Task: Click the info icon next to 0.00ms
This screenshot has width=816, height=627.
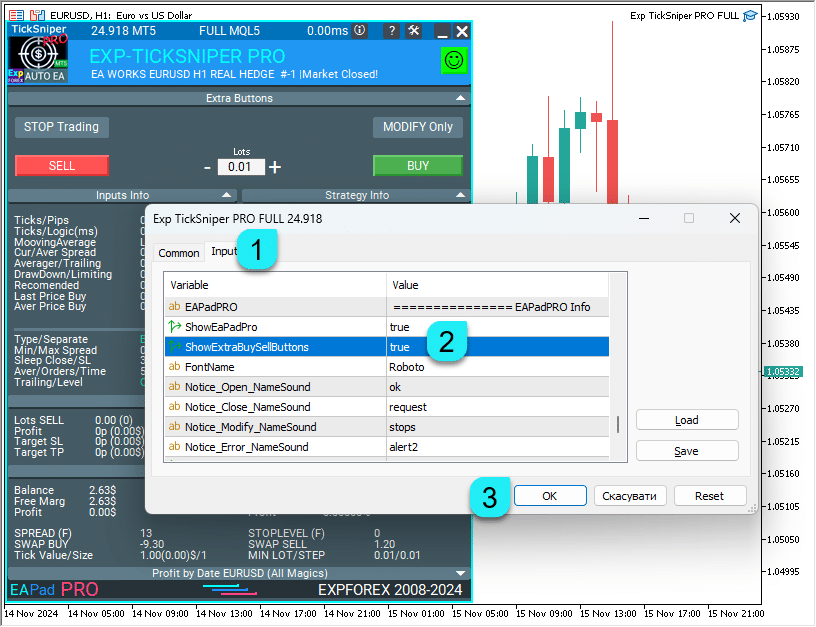Action: click(360, 32)
